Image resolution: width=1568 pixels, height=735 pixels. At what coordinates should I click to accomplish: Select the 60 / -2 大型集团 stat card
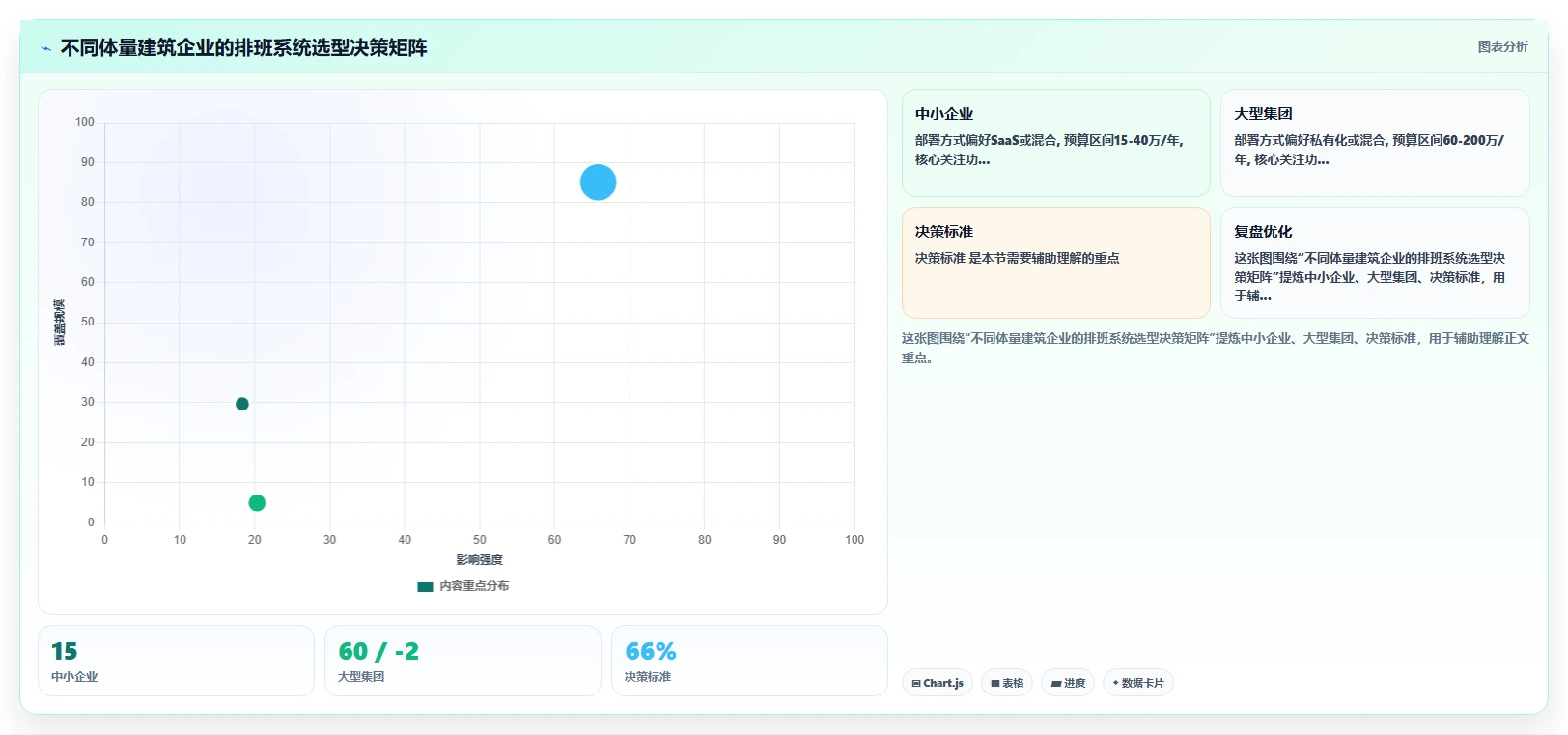point(462,661)
